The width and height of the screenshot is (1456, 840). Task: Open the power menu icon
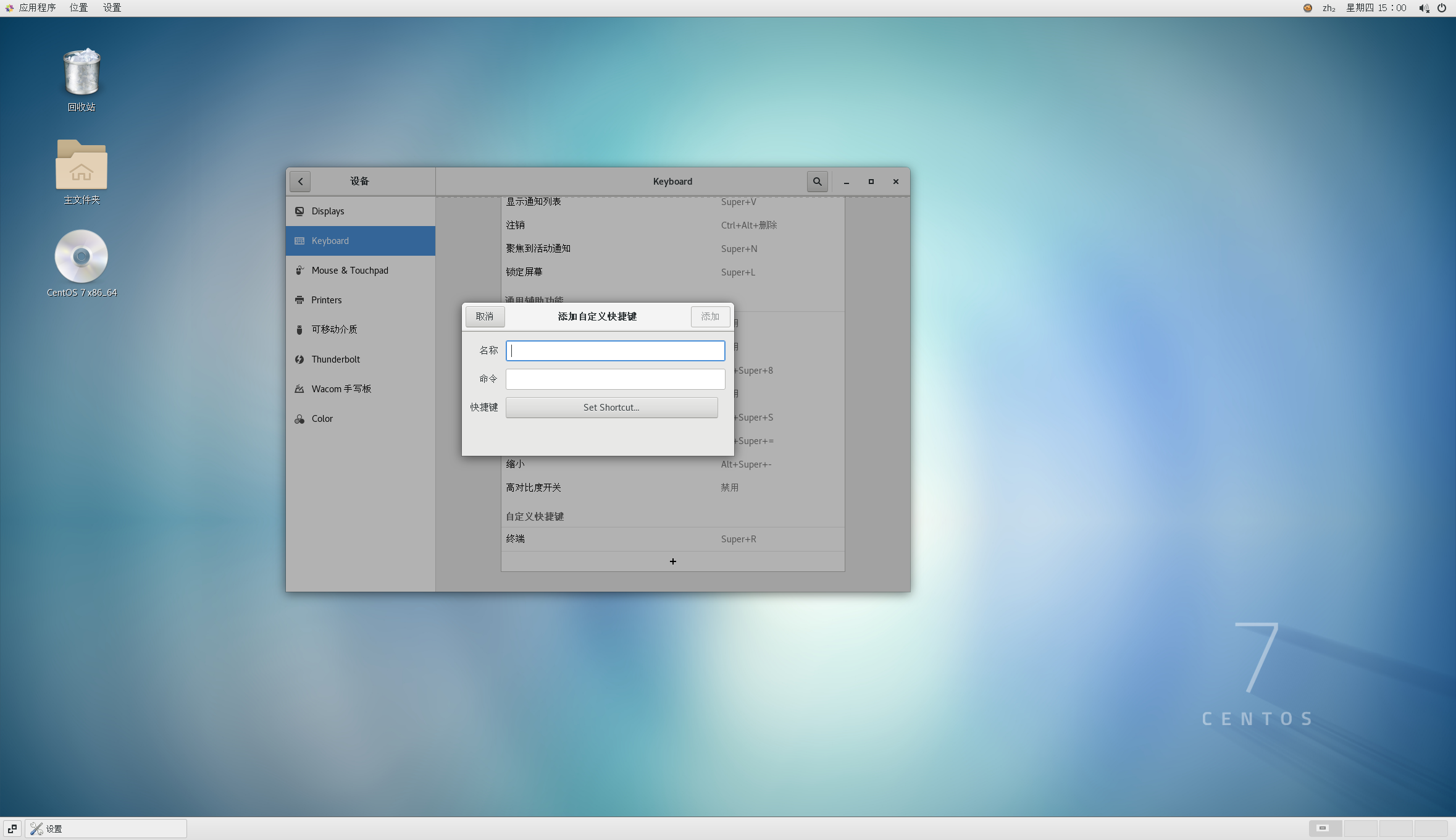coord(1442,8)
